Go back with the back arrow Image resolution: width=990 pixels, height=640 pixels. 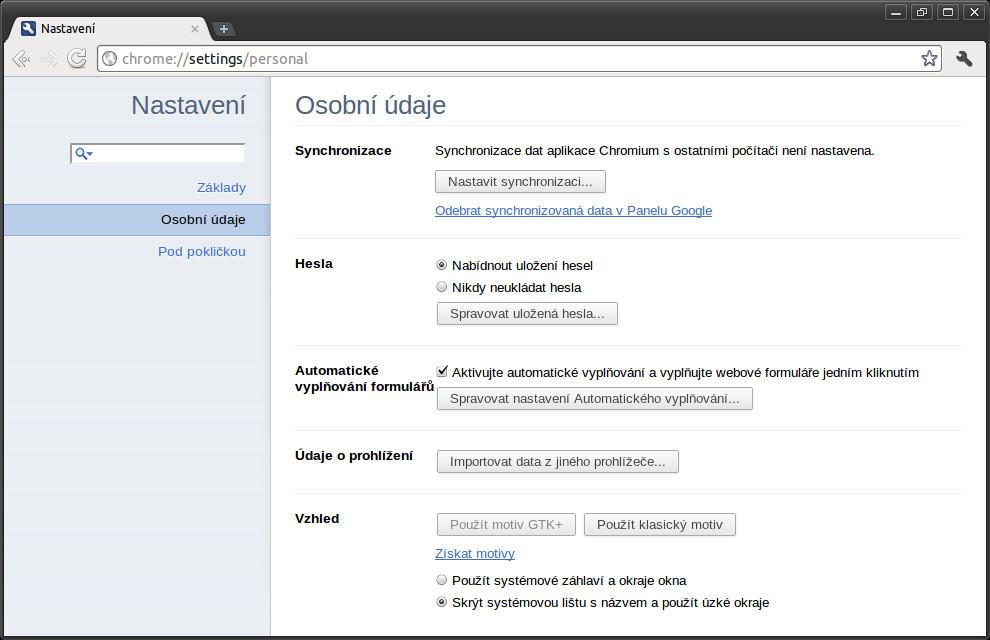click(21, 59)
